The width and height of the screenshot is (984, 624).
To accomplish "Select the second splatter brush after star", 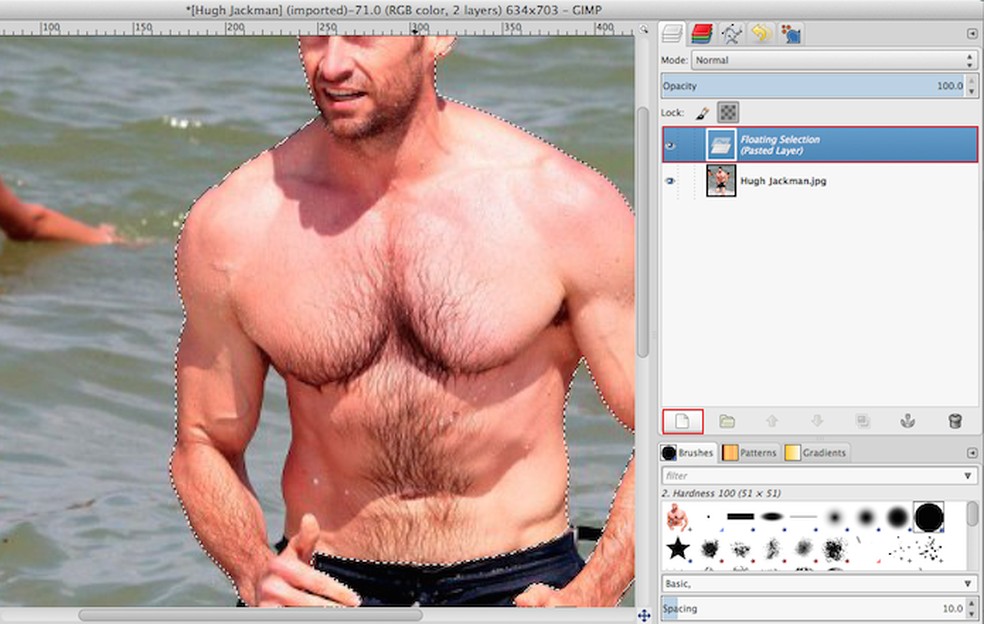I will tap(741, 549).
